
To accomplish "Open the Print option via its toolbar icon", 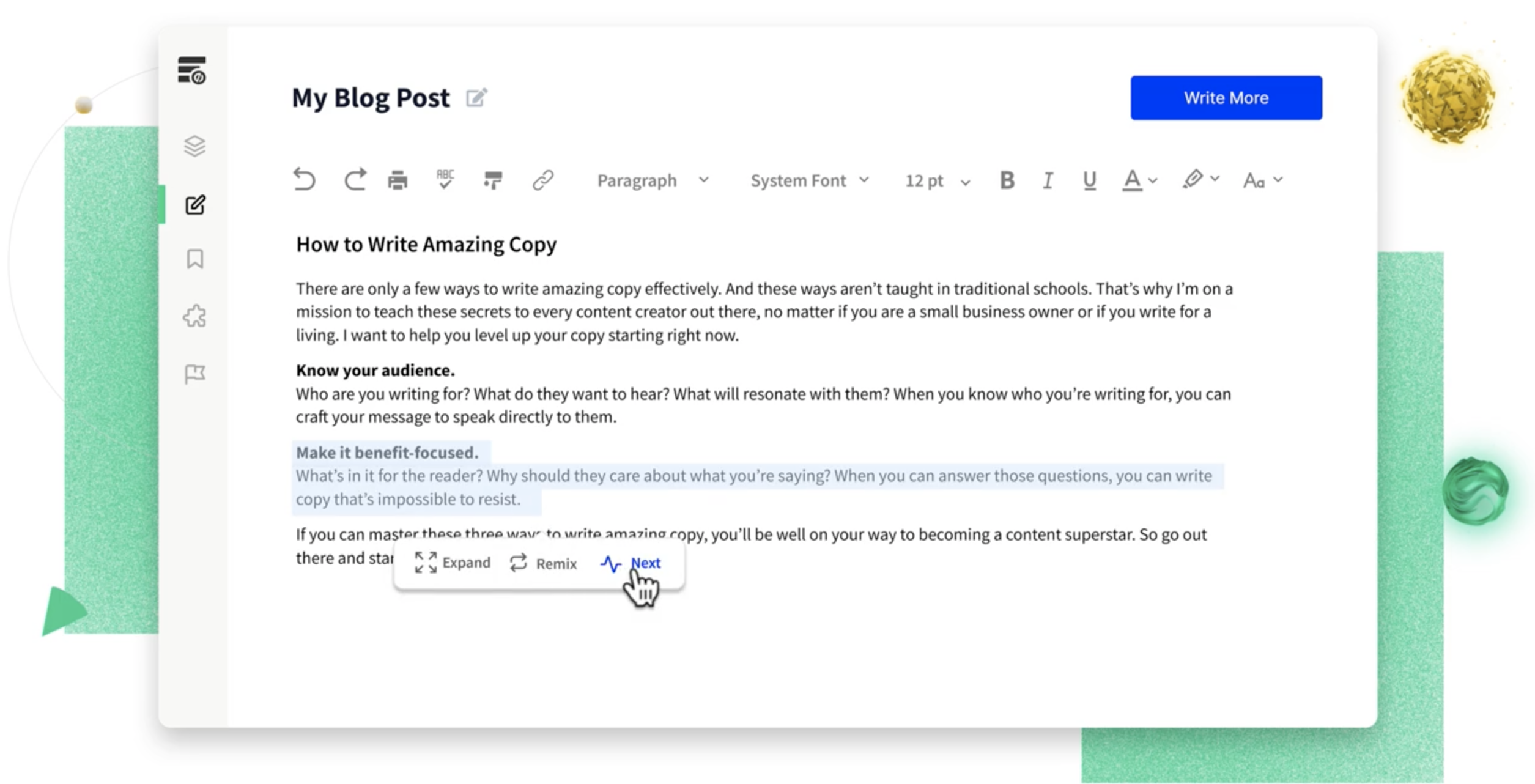I will [x=398, y=180].
